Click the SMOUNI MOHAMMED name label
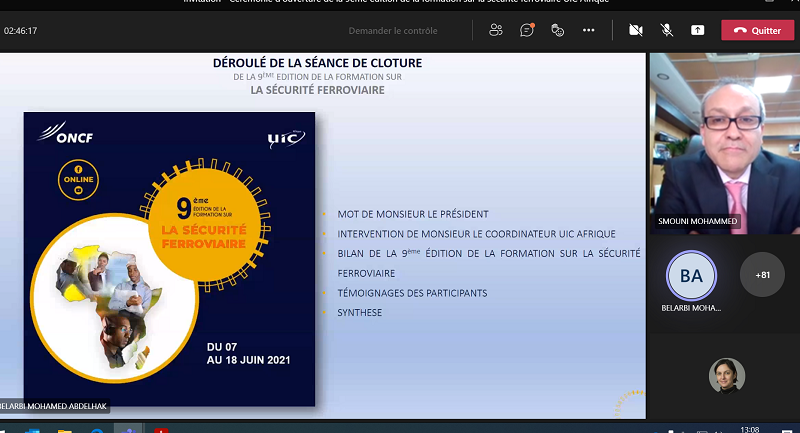 tap(697, 221)
